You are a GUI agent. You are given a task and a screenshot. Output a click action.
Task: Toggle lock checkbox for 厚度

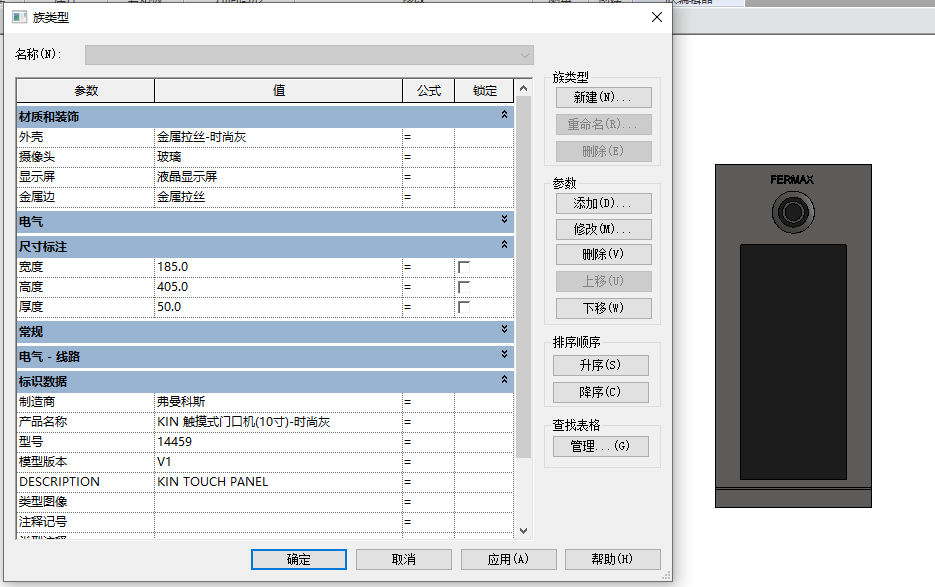[x=463, y=307]
